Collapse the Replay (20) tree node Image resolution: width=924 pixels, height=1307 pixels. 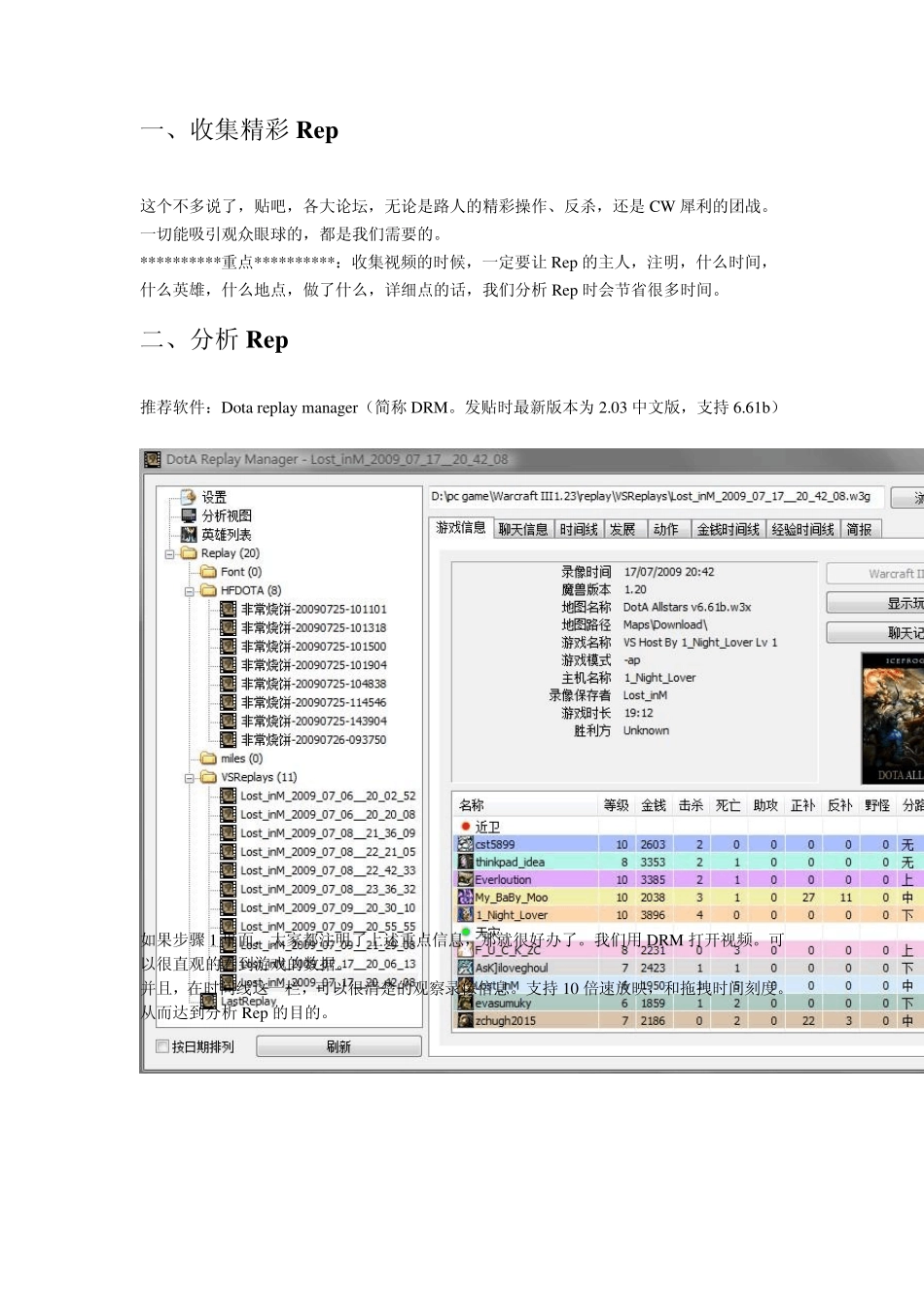click(169, 553)
